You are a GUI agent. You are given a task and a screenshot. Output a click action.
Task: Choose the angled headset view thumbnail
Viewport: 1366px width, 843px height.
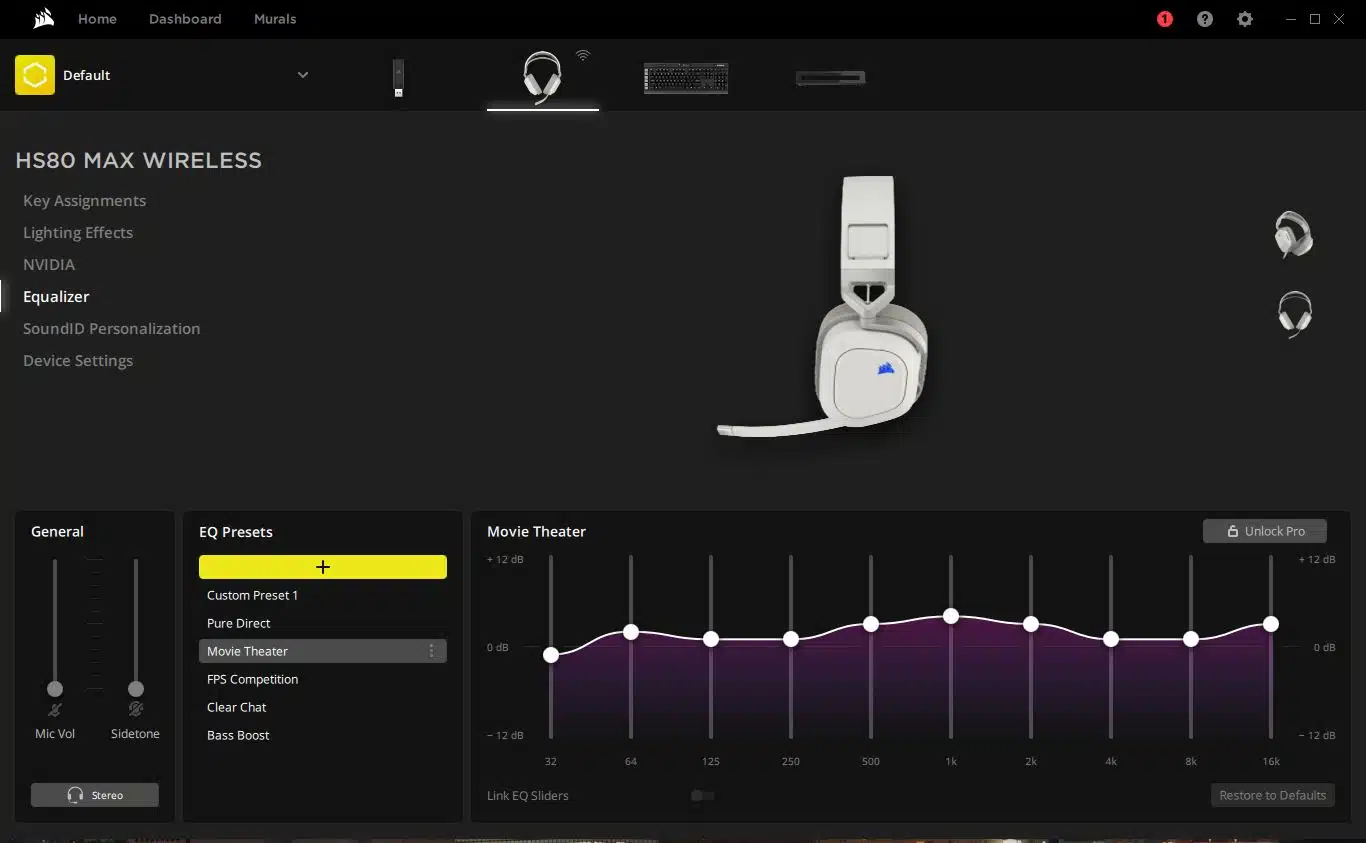1294,234
